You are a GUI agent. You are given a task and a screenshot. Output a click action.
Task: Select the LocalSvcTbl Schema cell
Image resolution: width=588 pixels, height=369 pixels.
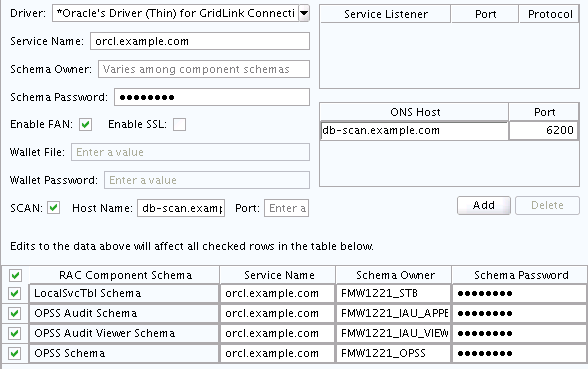(x=124, y=293)
